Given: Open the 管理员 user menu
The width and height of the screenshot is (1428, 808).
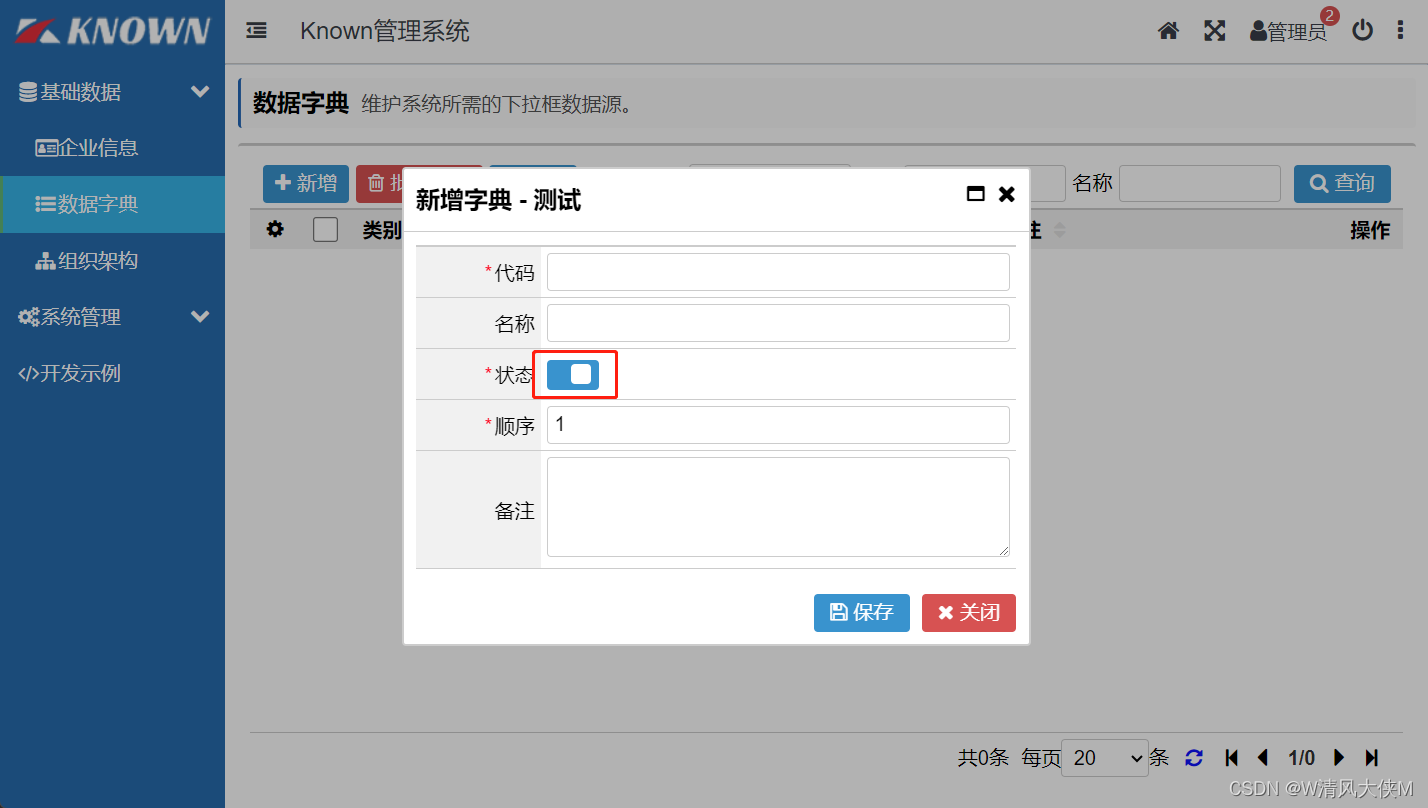Looking at the screenshot, I should click(1288, 32).
